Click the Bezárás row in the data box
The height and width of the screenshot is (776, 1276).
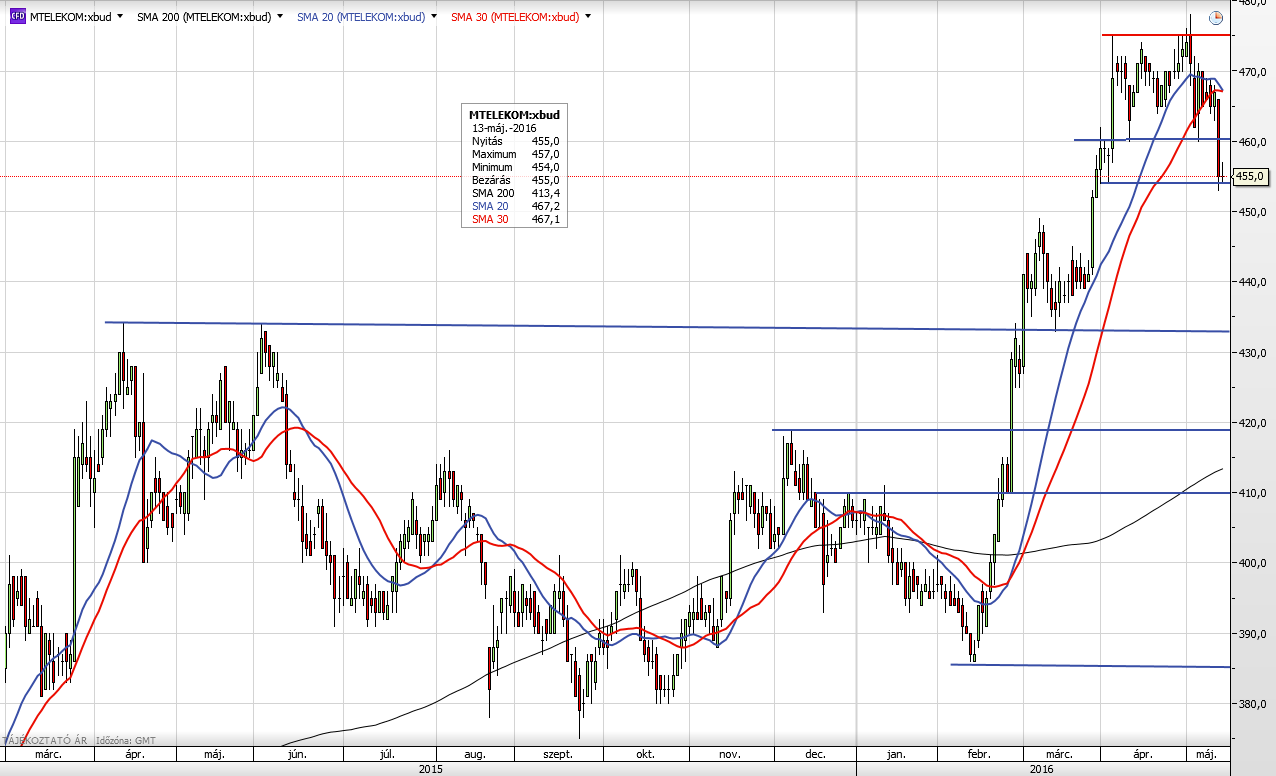(x=515, y=180)
